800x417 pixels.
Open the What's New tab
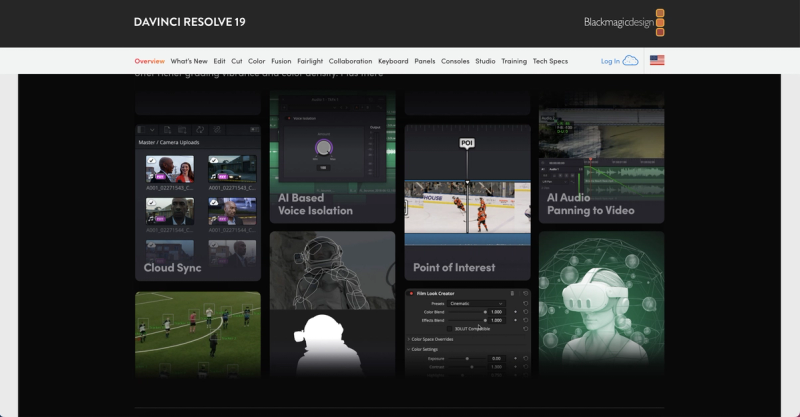(x=189, y=61)
